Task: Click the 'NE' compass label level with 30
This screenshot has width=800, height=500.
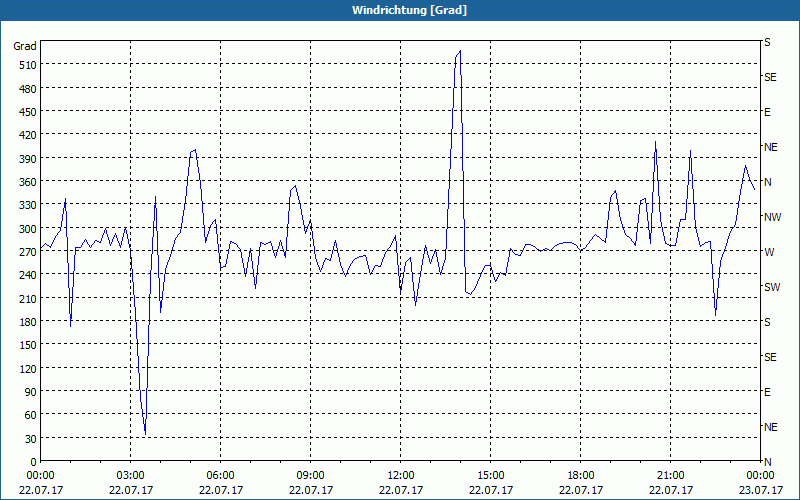Action: (770, 427)
